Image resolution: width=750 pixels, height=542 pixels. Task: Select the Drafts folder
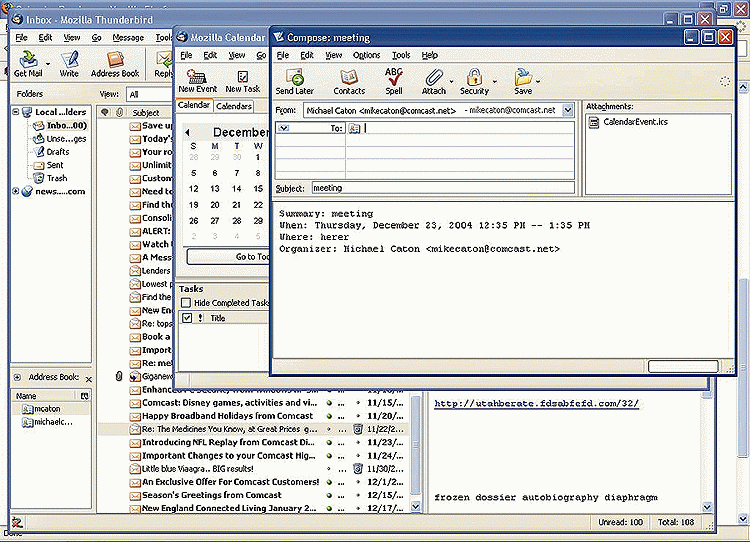[x=51, y=152]
